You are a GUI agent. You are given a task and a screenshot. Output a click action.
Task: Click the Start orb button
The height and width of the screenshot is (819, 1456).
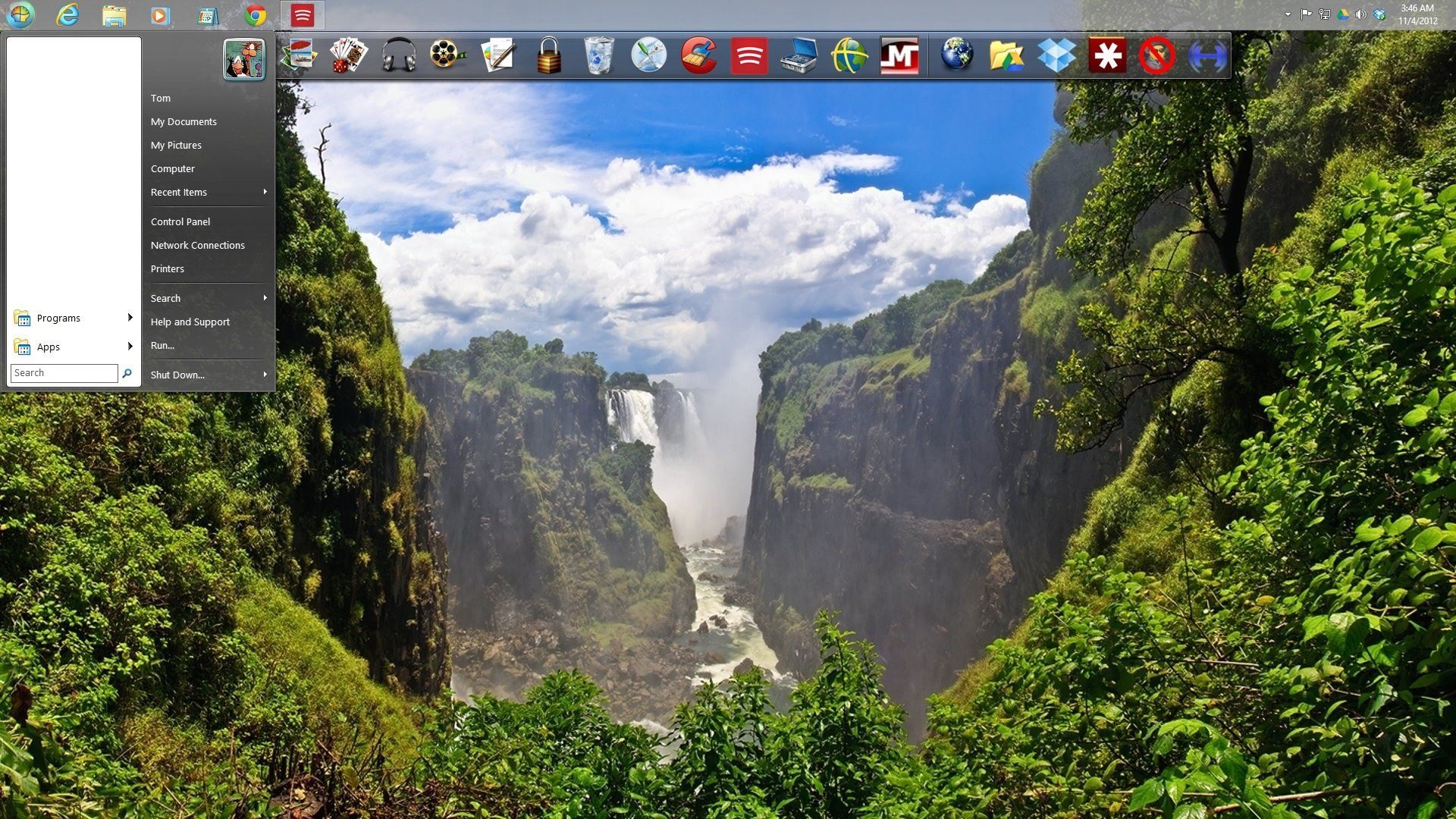pyautogui.click(x=20, y=14)
